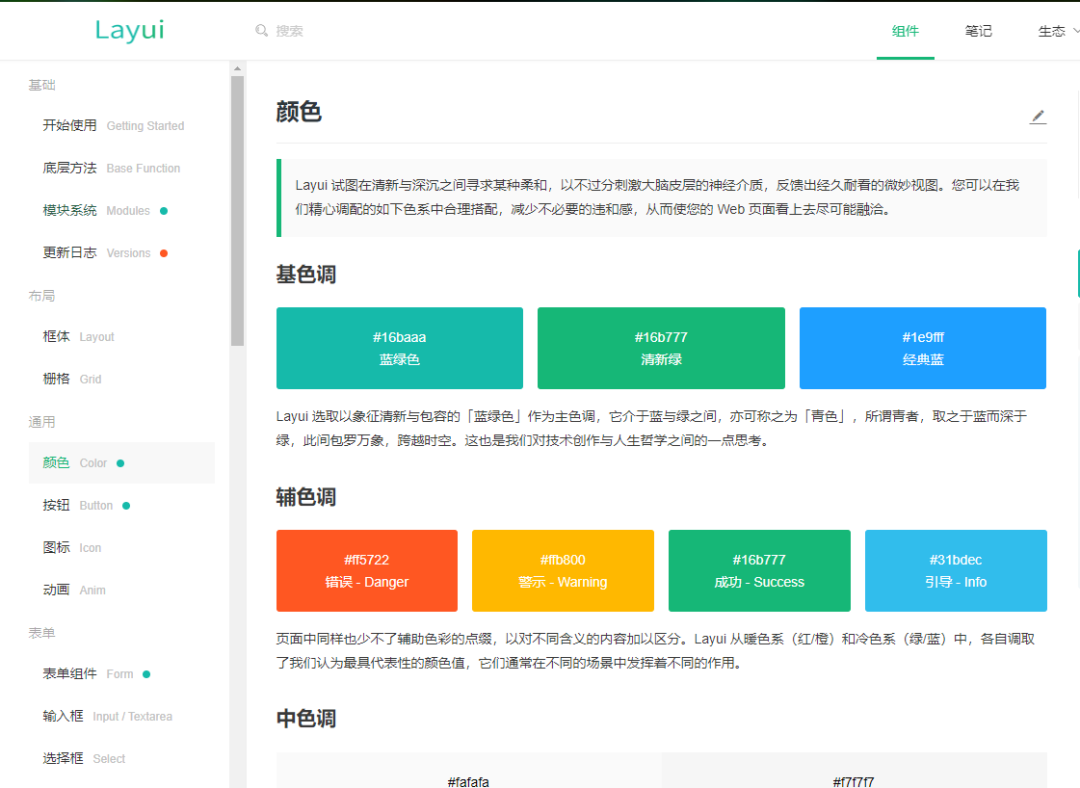Switch to the 组件 tab

905,31
